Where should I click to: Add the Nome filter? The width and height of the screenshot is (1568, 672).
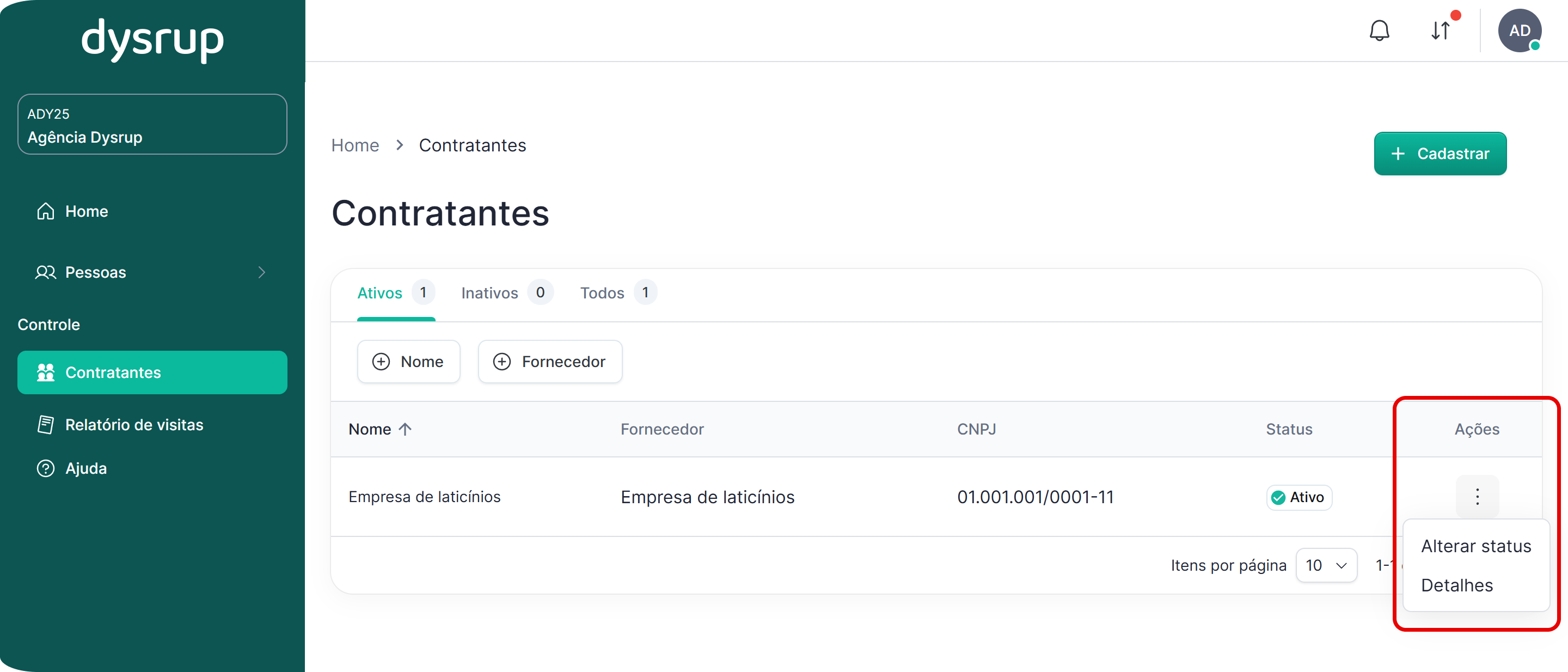point(408,362)
